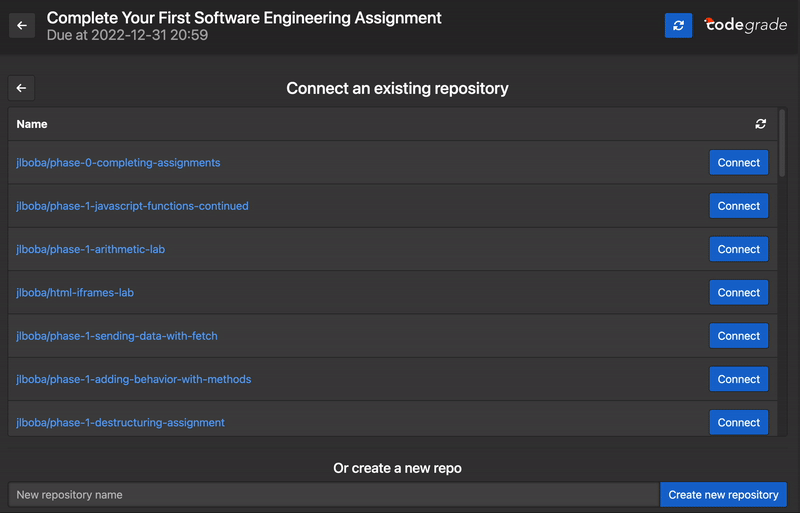Click the CodeGrade logo
This screenshot has height=513, width=800.
(745, 25)
